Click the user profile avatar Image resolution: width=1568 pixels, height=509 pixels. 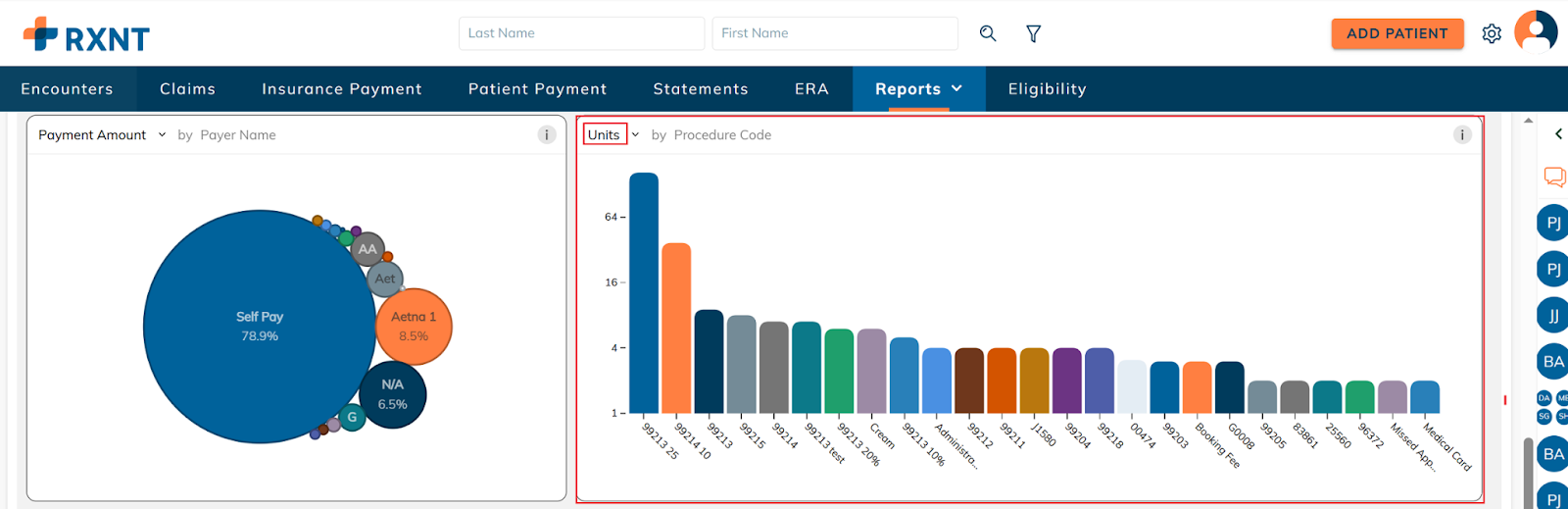pyautogui.click(x=1535, y=31)
